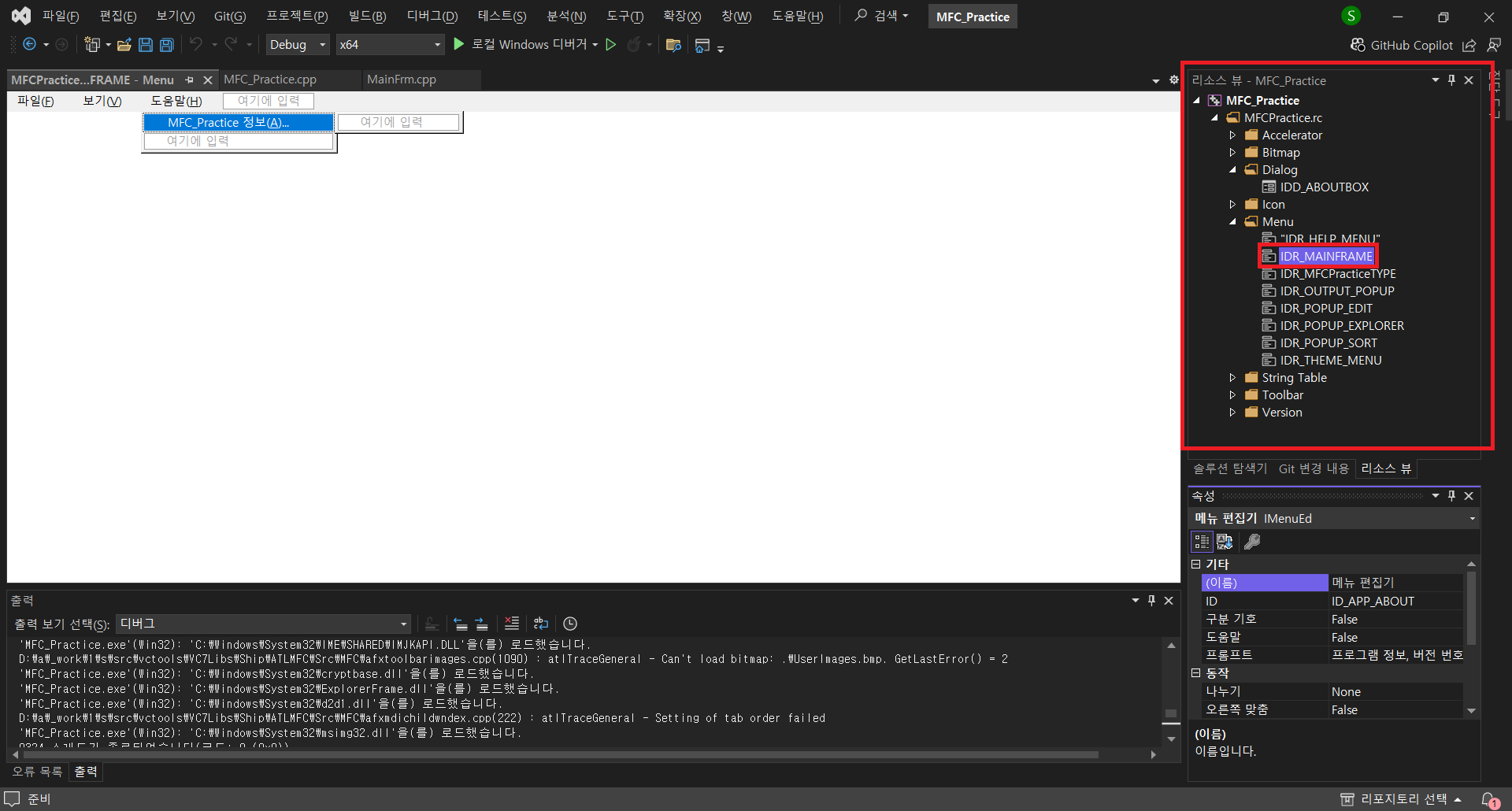
Task: Open the 메뉴 편집기 IMenuEd object dropdown
Action: [x=1334, y=518]
